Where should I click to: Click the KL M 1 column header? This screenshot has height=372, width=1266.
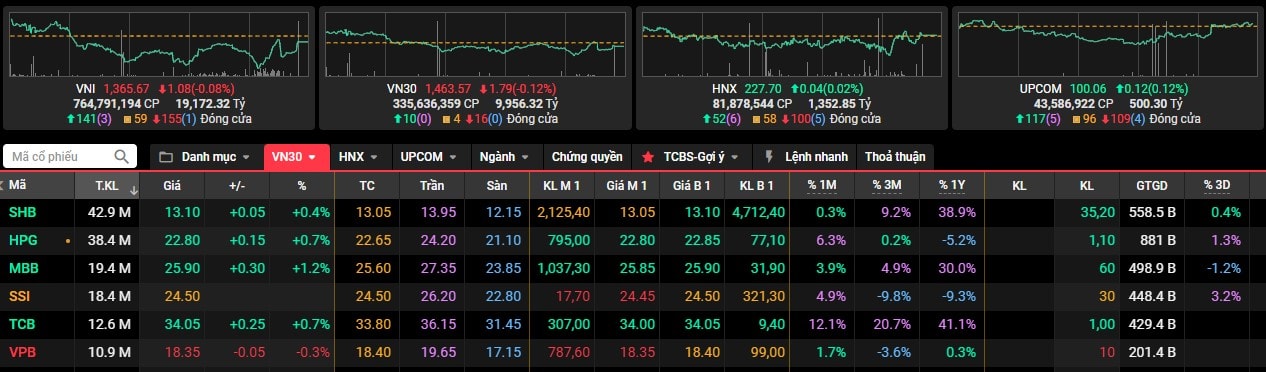(562, 185)
